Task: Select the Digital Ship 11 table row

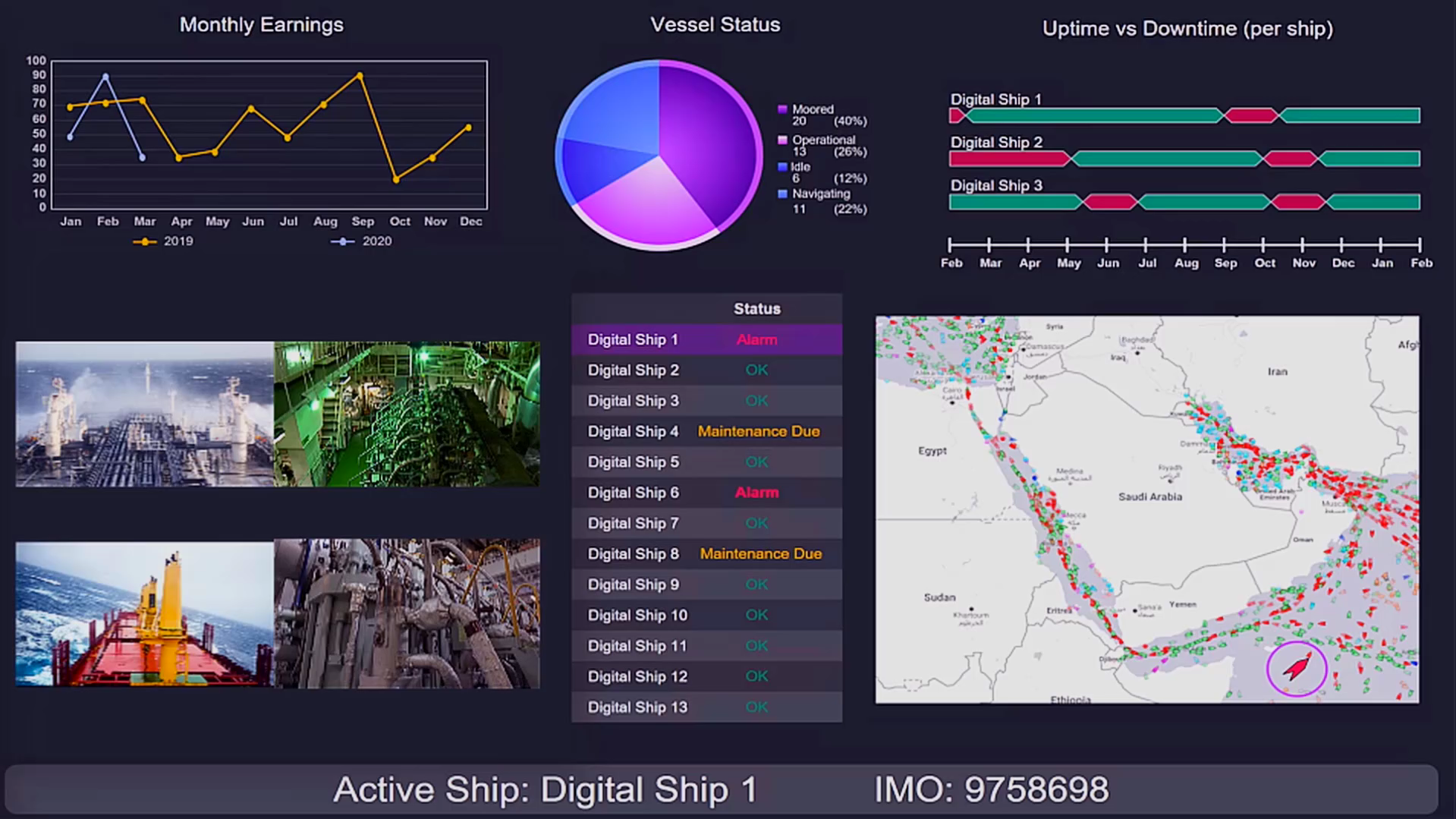Action: 706,646
